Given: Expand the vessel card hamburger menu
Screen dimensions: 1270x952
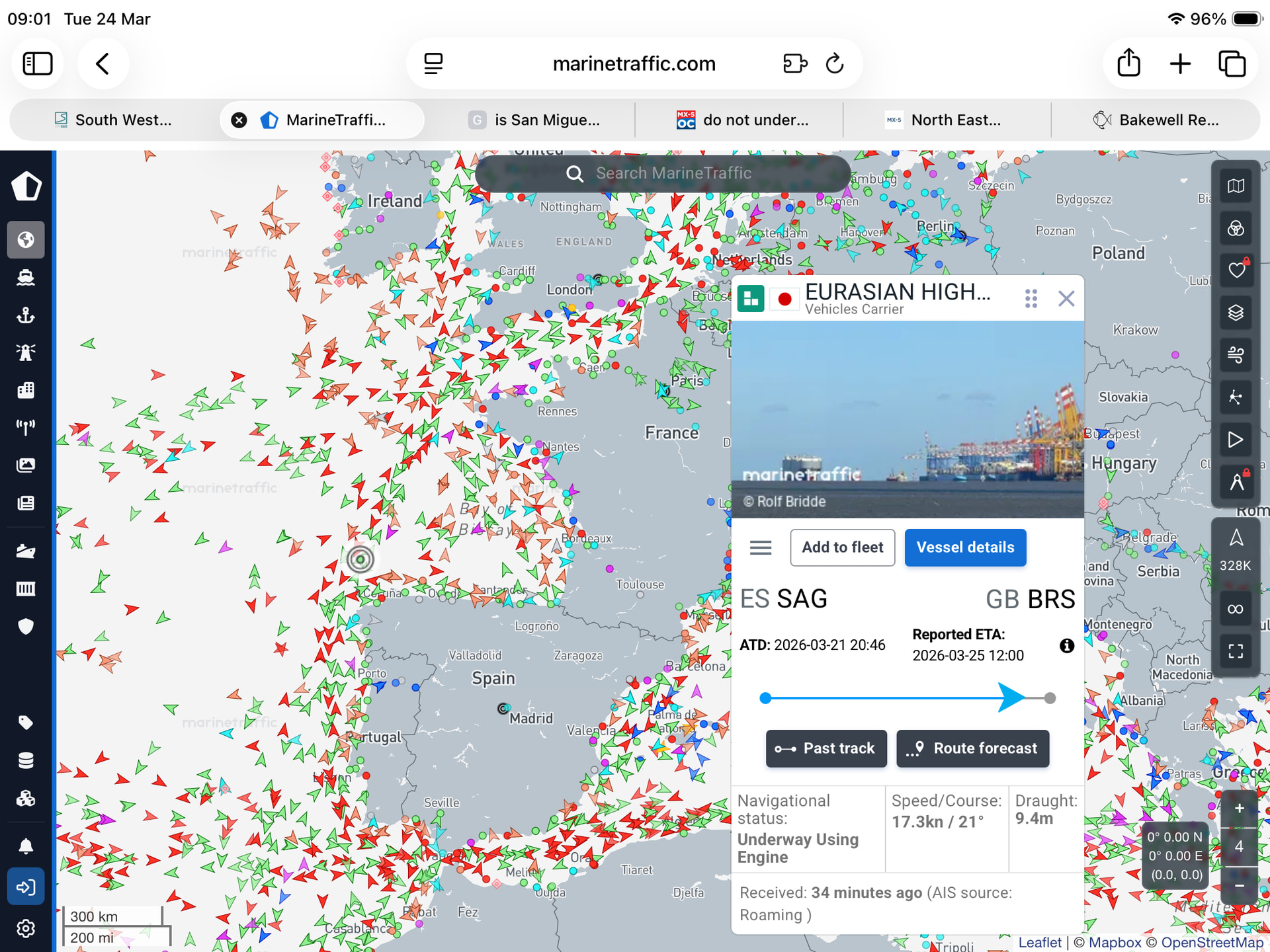Looking at the screenshot, I should pos(761,547).
